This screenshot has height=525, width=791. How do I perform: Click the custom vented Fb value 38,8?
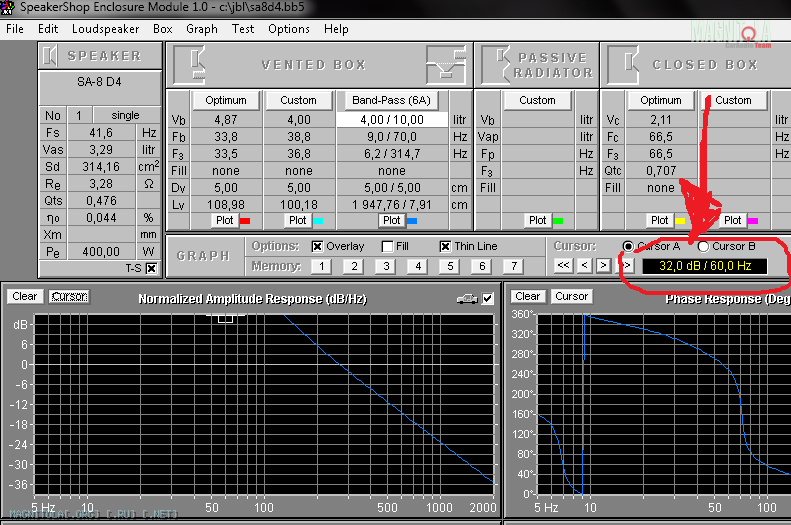click(299, 137)
